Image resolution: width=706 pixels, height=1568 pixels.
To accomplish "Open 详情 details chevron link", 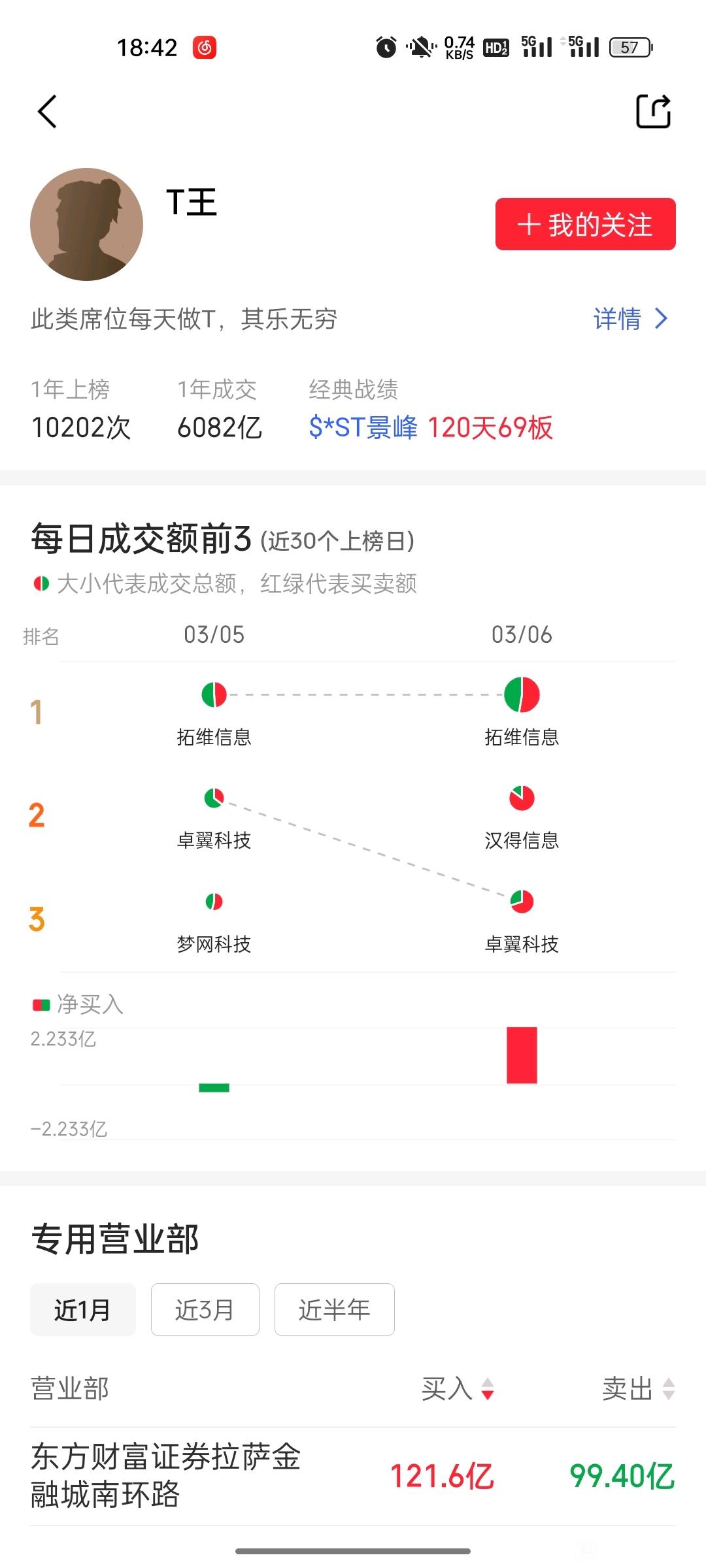I will click(x=630, y=319).
